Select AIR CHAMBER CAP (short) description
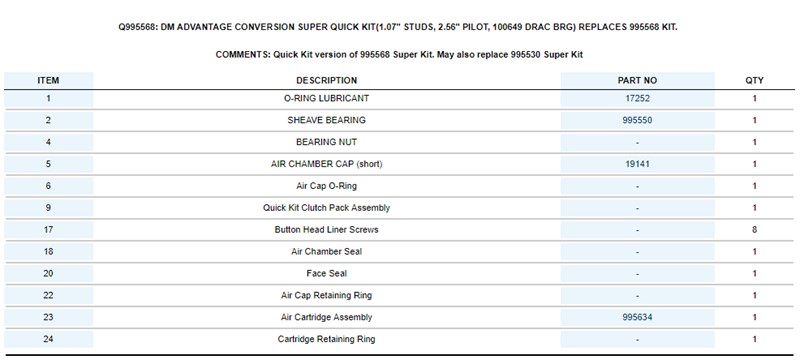Viewport: 800px width, 364px height. tap(327, 164)
